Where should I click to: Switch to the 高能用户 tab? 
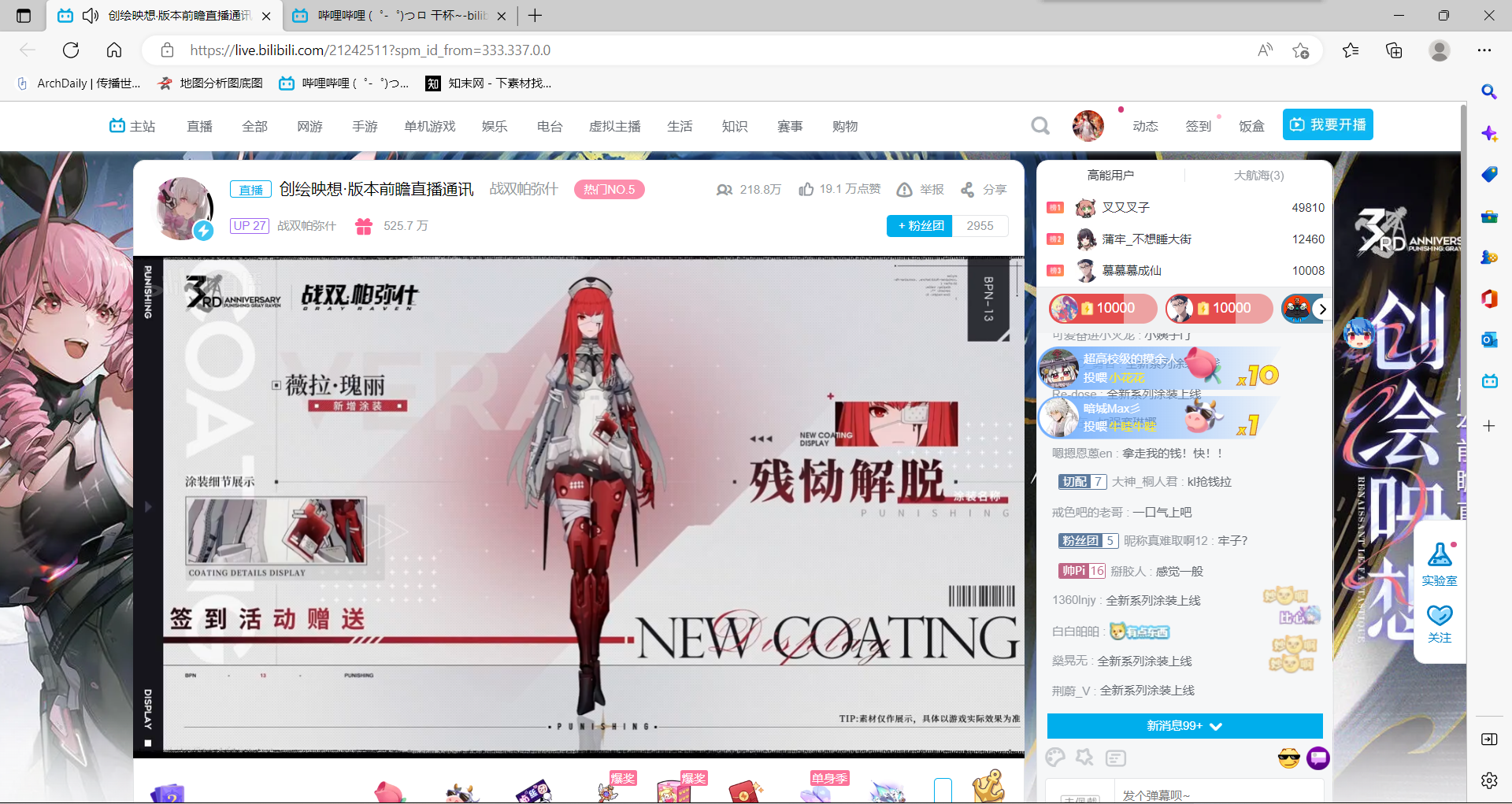point(1110,175)
